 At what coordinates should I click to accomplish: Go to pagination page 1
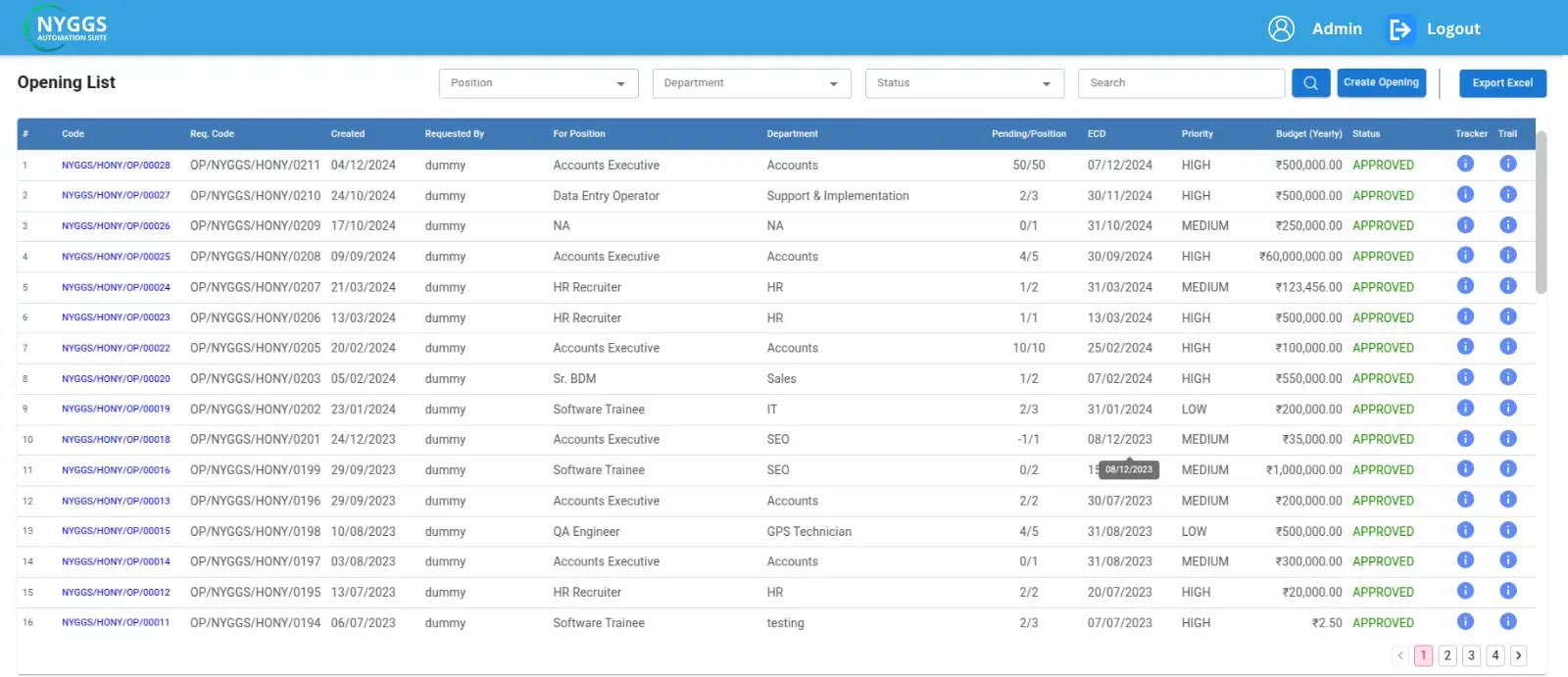click(x=1424, y=655)
